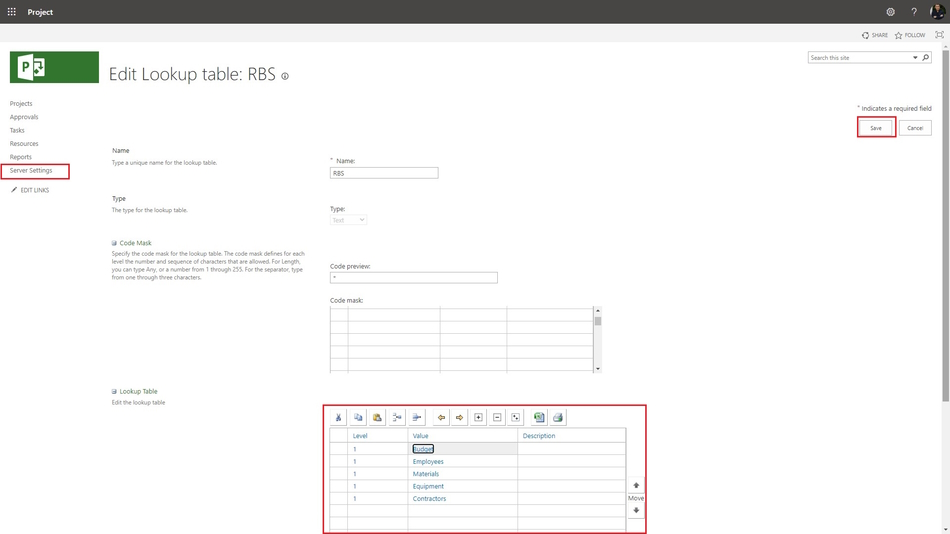Click the Project Web App logo

tap(54, 67)
